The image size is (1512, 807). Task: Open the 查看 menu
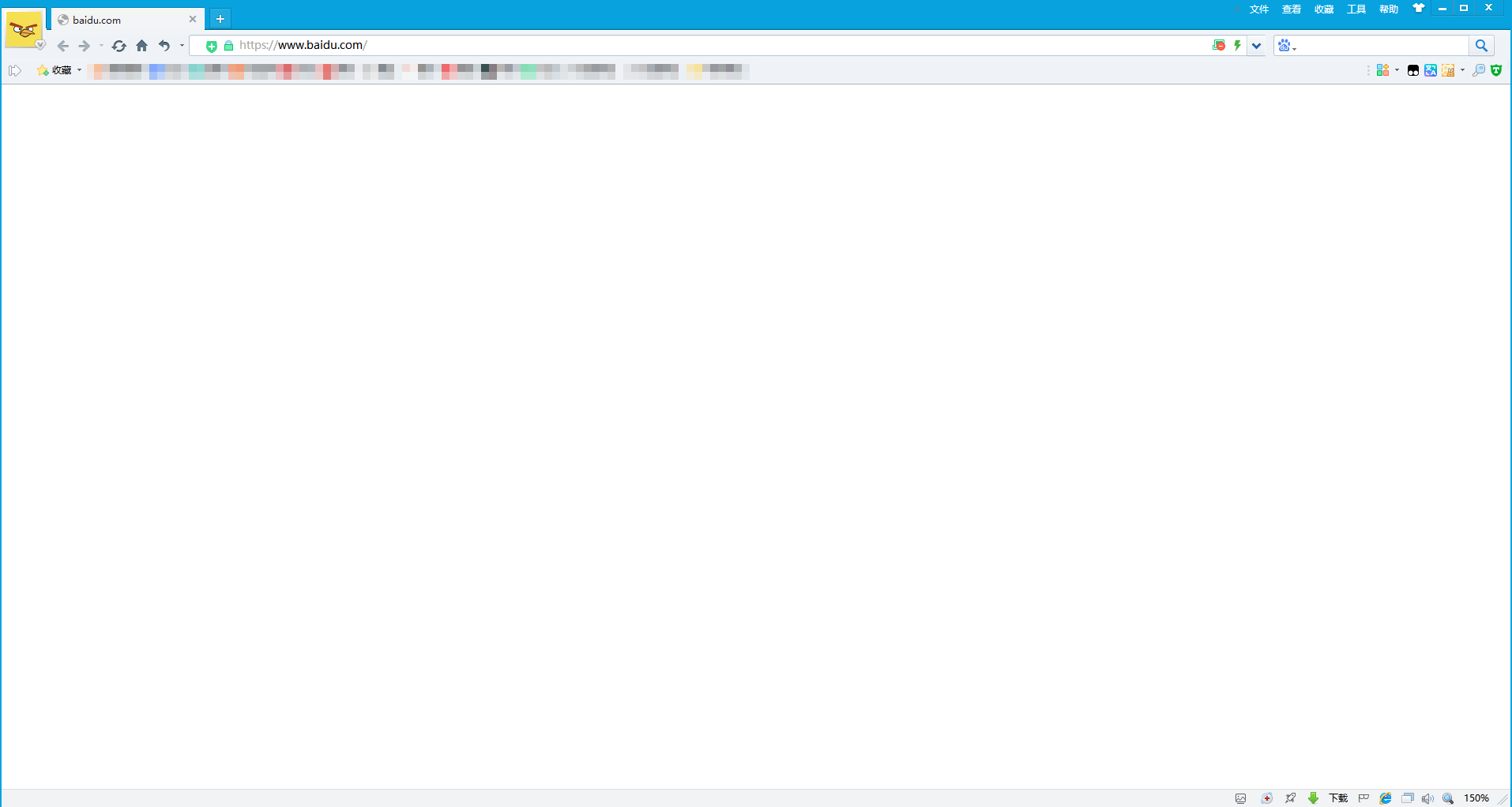[x=1292, y=9]
